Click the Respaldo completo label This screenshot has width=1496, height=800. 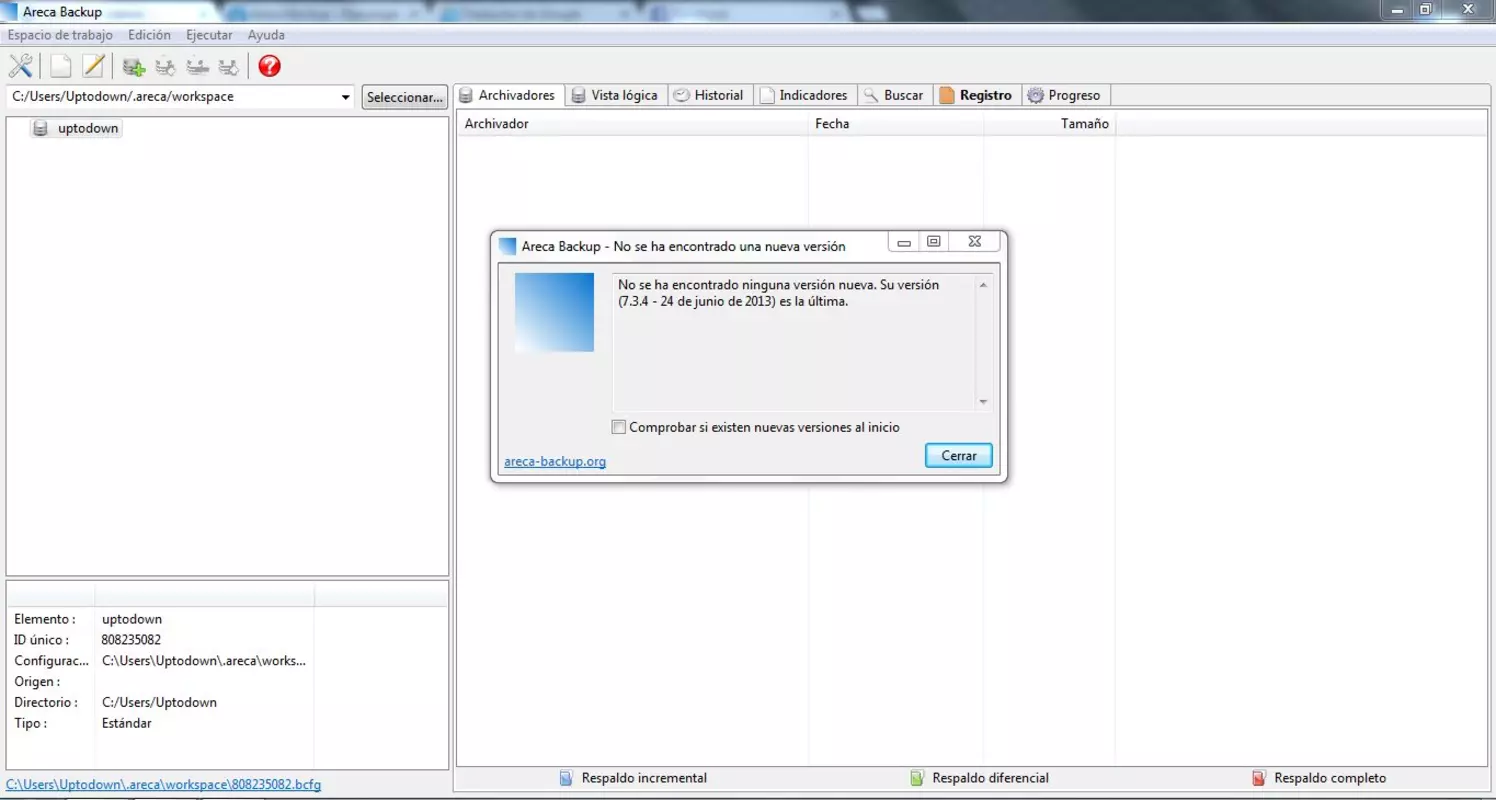pos(1330,778)
